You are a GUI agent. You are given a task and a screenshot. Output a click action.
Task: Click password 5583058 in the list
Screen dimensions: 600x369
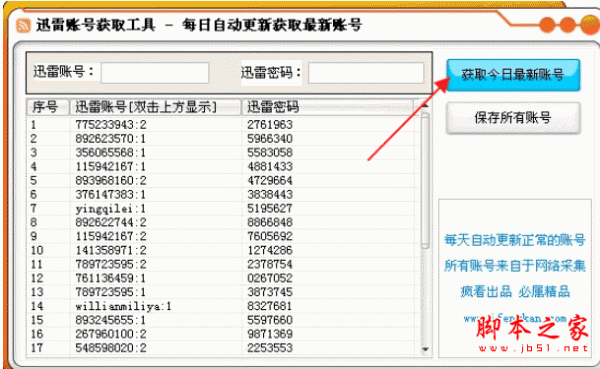click(270, 153)
